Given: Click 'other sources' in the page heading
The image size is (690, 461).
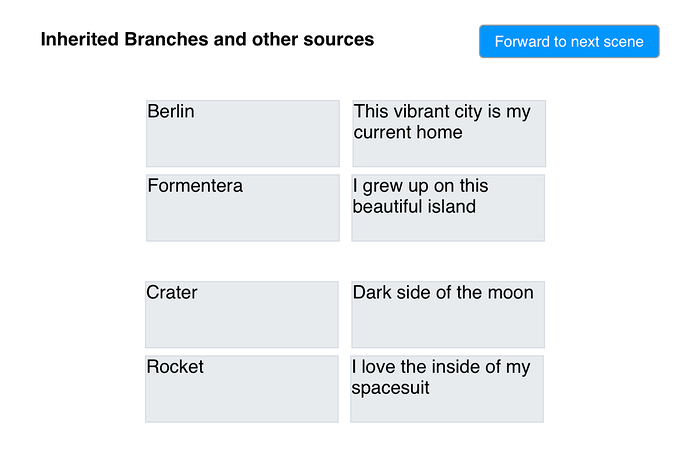Looking at the screenshot, I should (313, 39).
